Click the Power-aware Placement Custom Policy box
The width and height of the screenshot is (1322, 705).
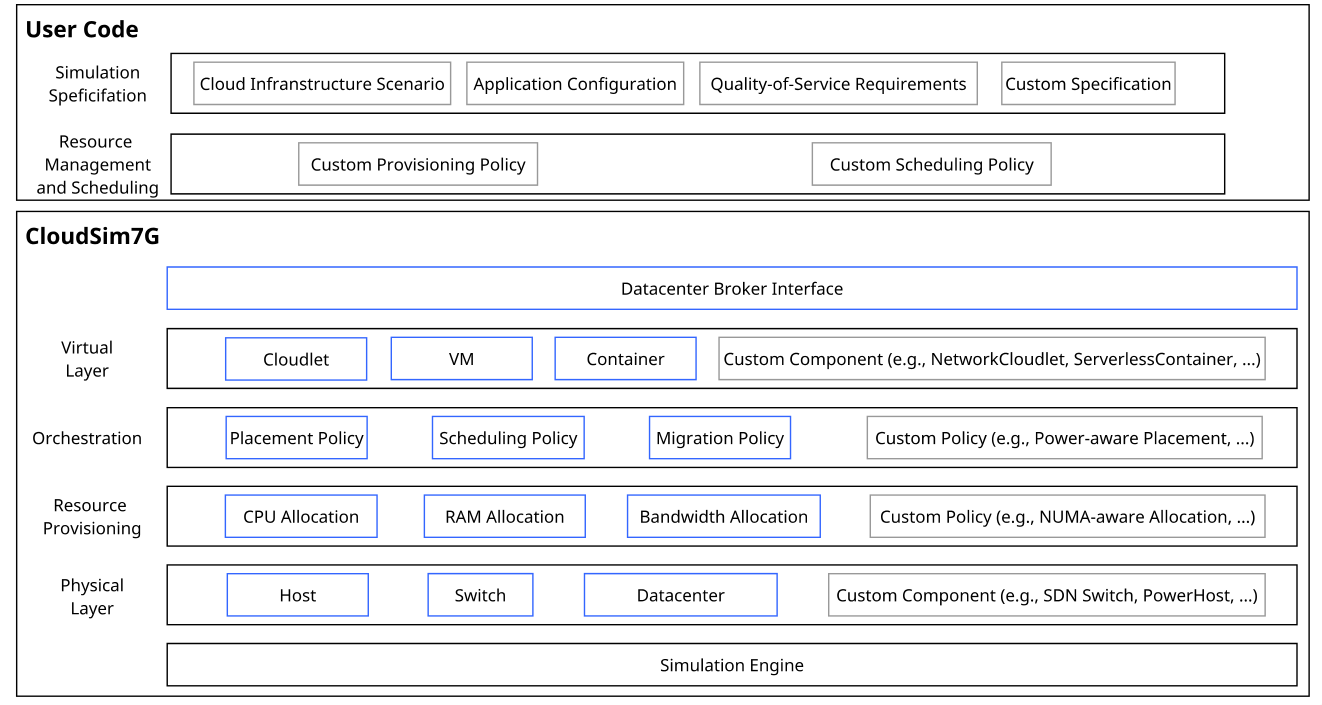point(1064,438)
